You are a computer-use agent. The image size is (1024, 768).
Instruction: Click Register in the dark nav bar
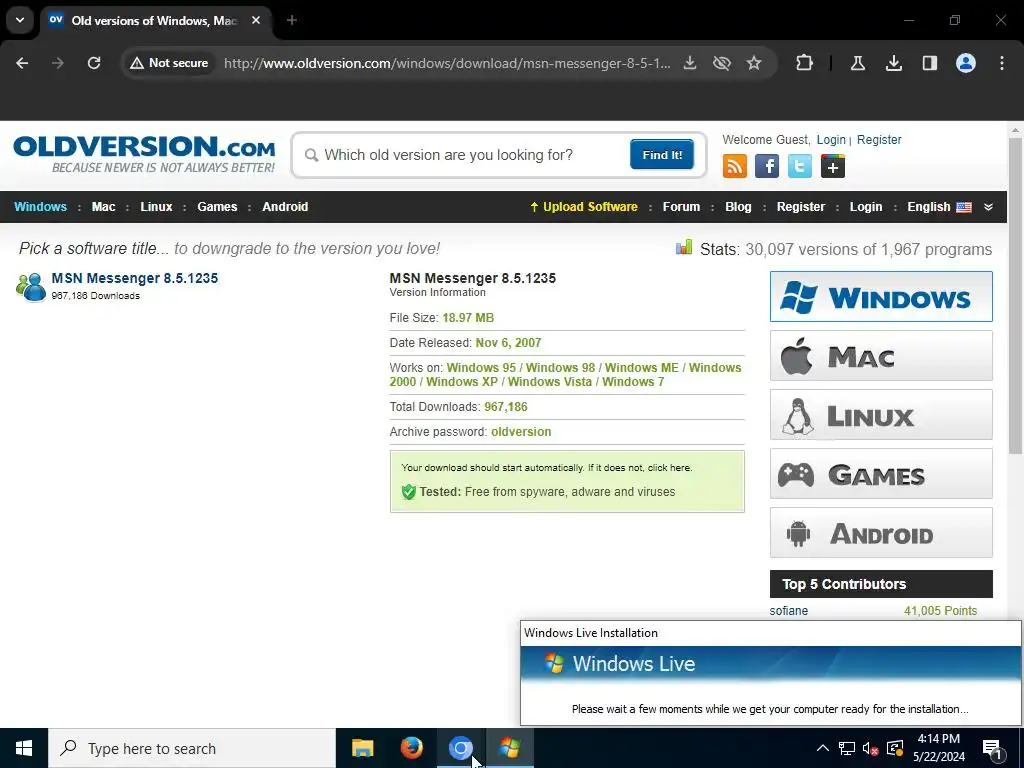(x=801, y=207)
